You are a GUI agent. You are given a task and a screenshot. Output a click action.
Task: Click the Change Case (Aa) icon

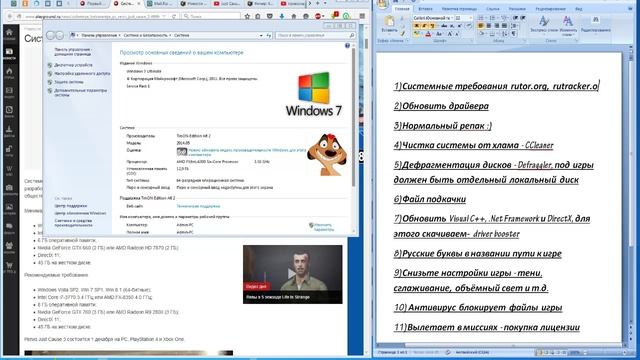coord(439,34)
